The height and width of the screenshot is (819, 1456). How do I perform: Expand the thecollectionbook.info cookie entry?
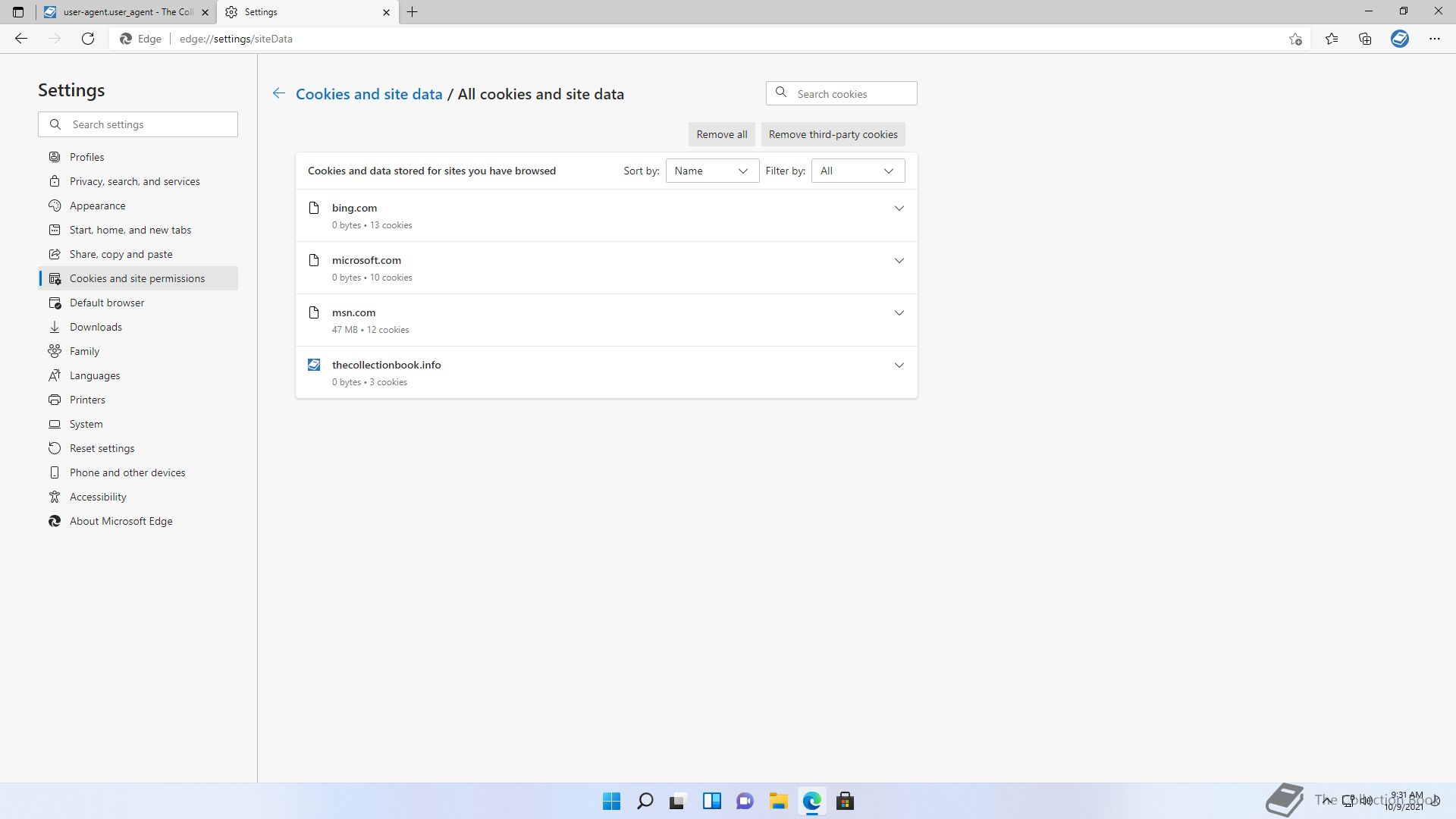tap(899, 365)
